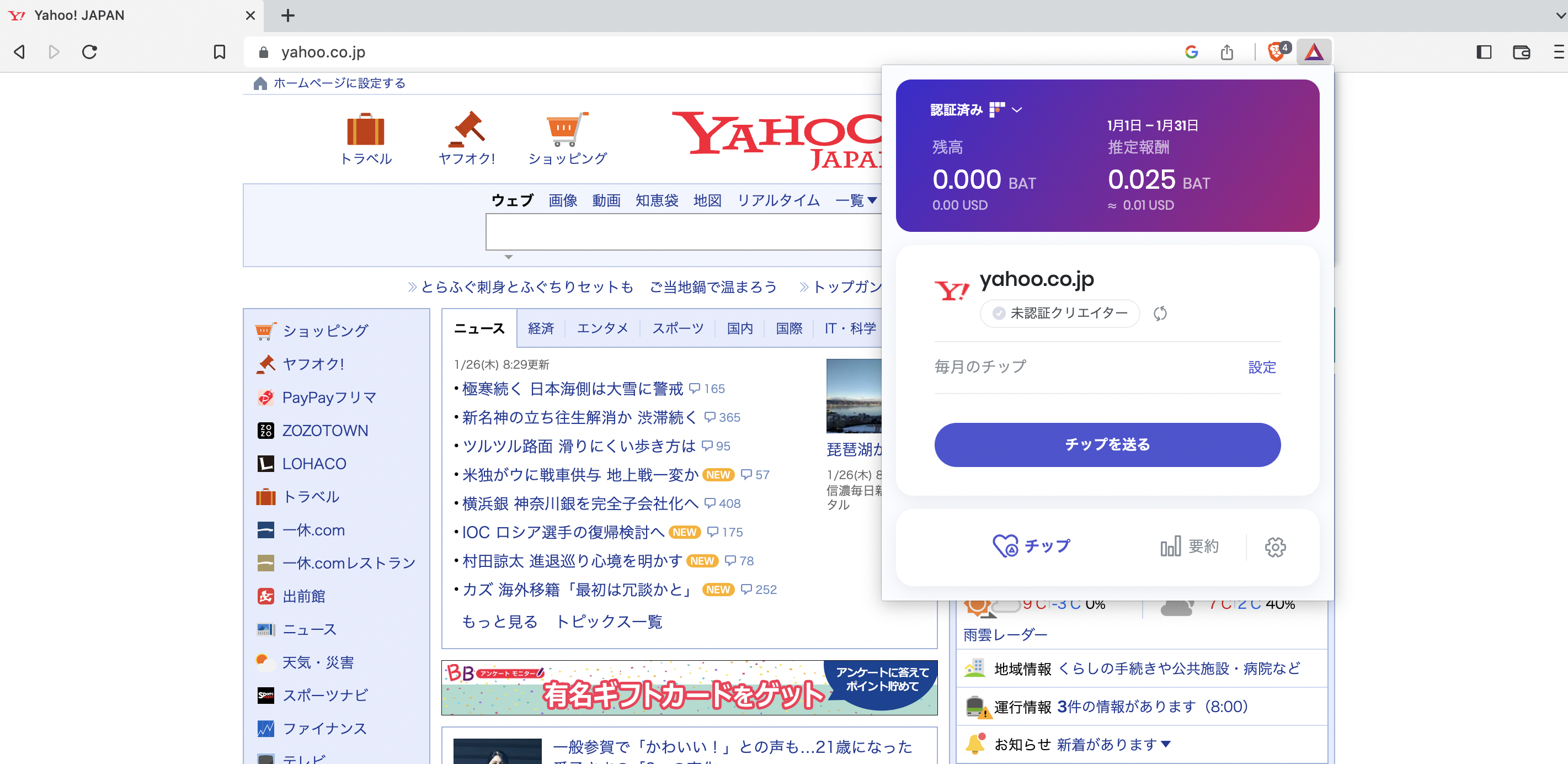Open 極寒続く 日本海側は大雪に警戒 headline

click(x=573, y=389)
